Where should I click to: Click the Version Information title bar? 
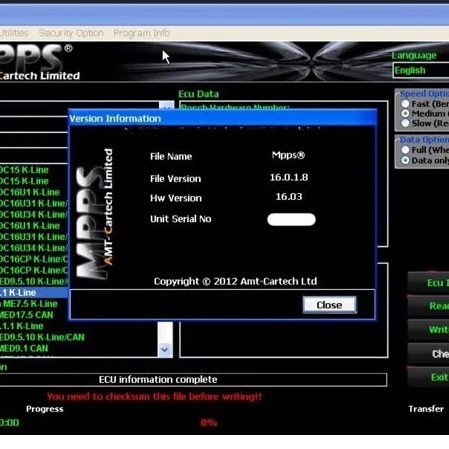[x=223, y=118]
